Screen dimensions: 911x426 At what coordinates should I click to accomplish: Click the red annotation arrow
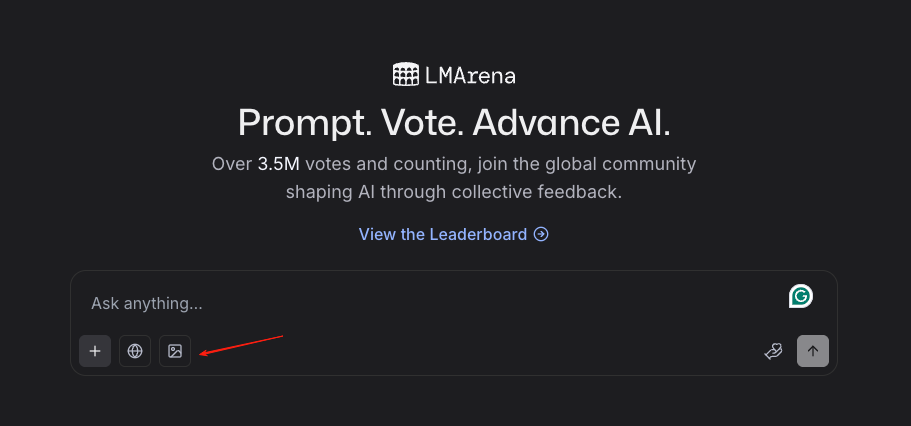click(x=243, y=344)
